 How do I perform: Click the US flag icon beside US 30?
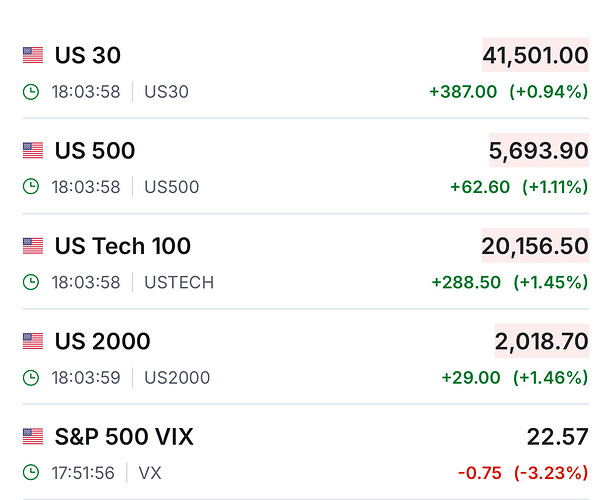[x=33, y=55]
